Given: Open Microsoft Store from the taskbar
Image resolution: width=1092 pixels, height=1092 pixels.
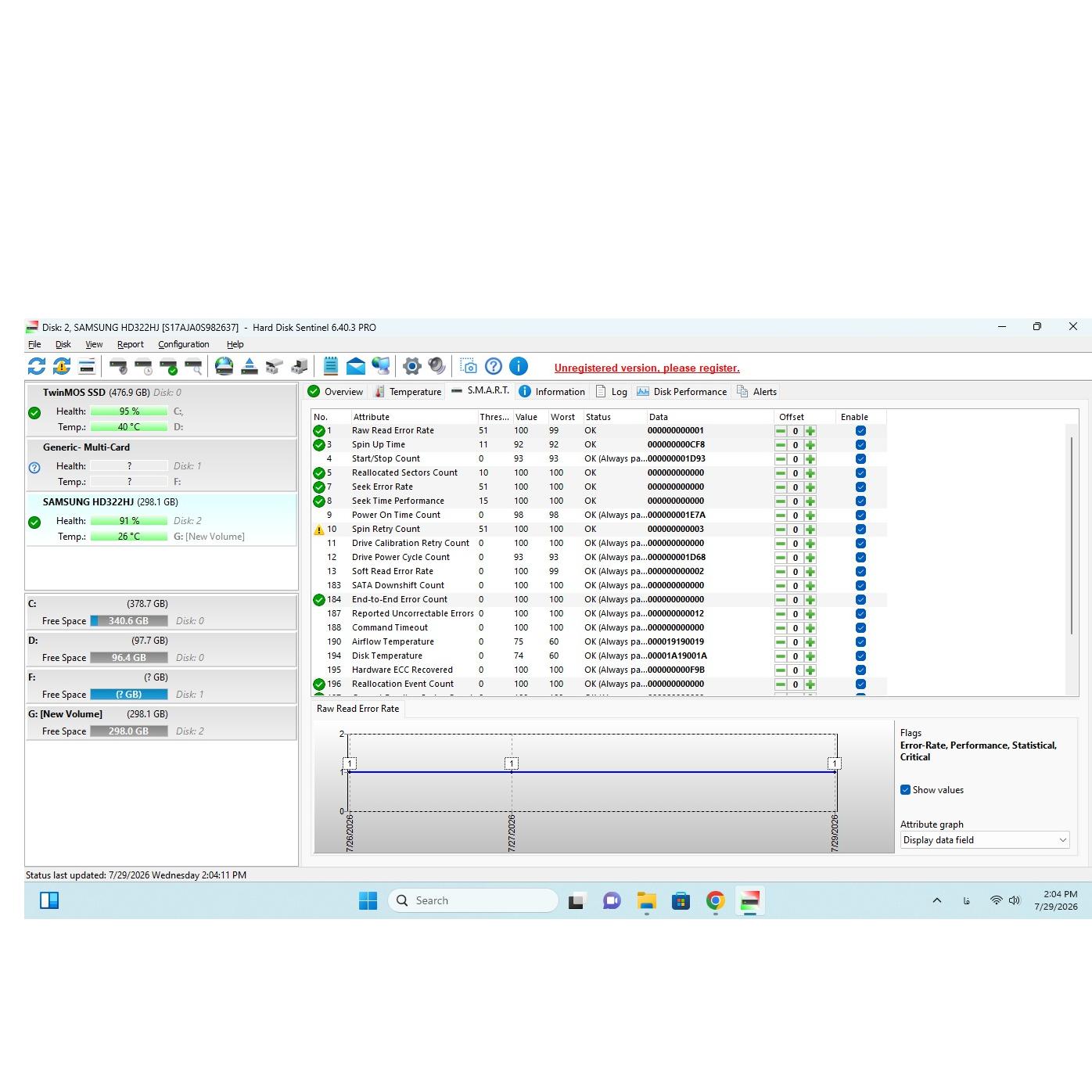Looking at the screenshot, I should coord(681,901).
